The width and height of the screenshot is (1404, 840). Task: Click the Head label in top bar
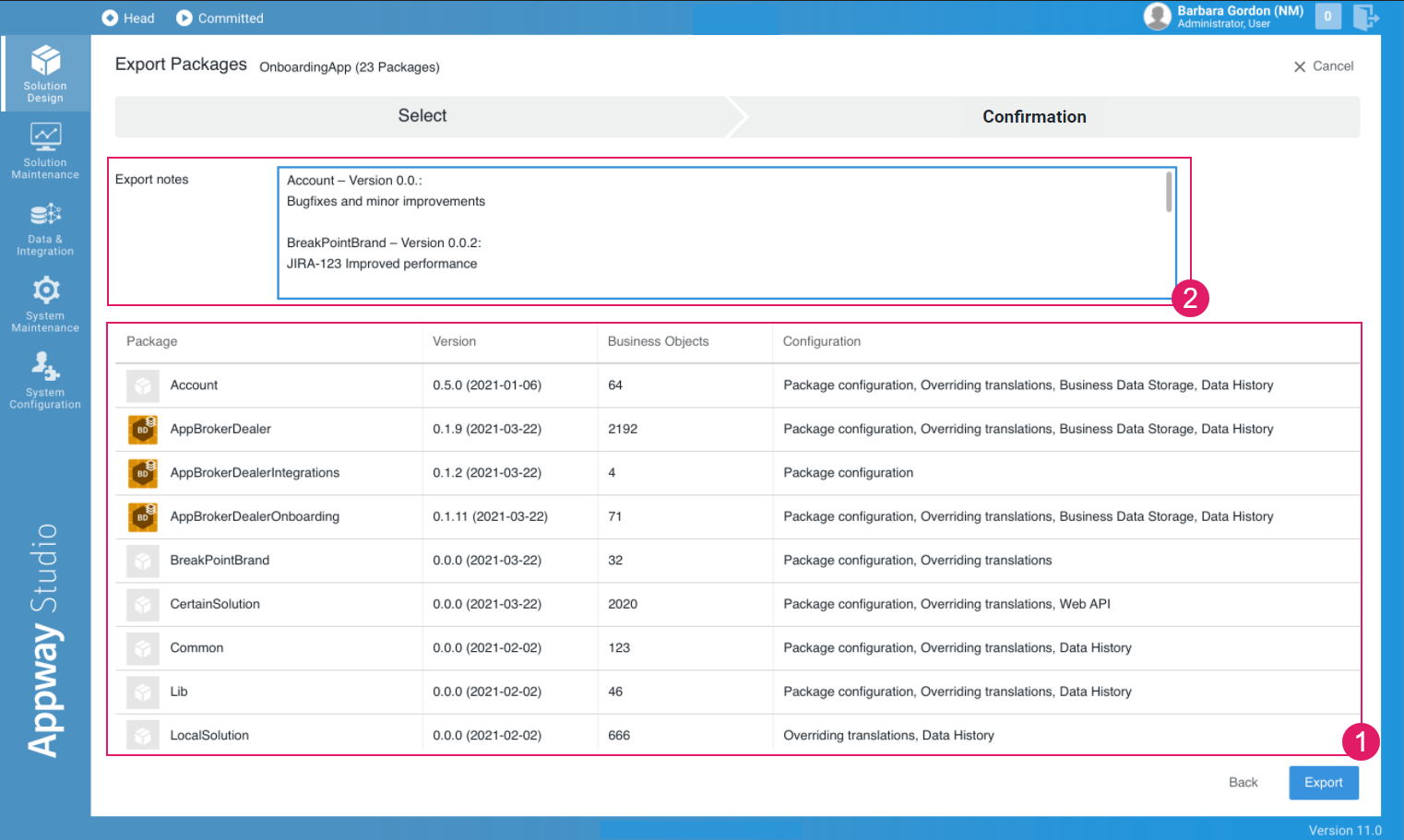tap(139, 18)
